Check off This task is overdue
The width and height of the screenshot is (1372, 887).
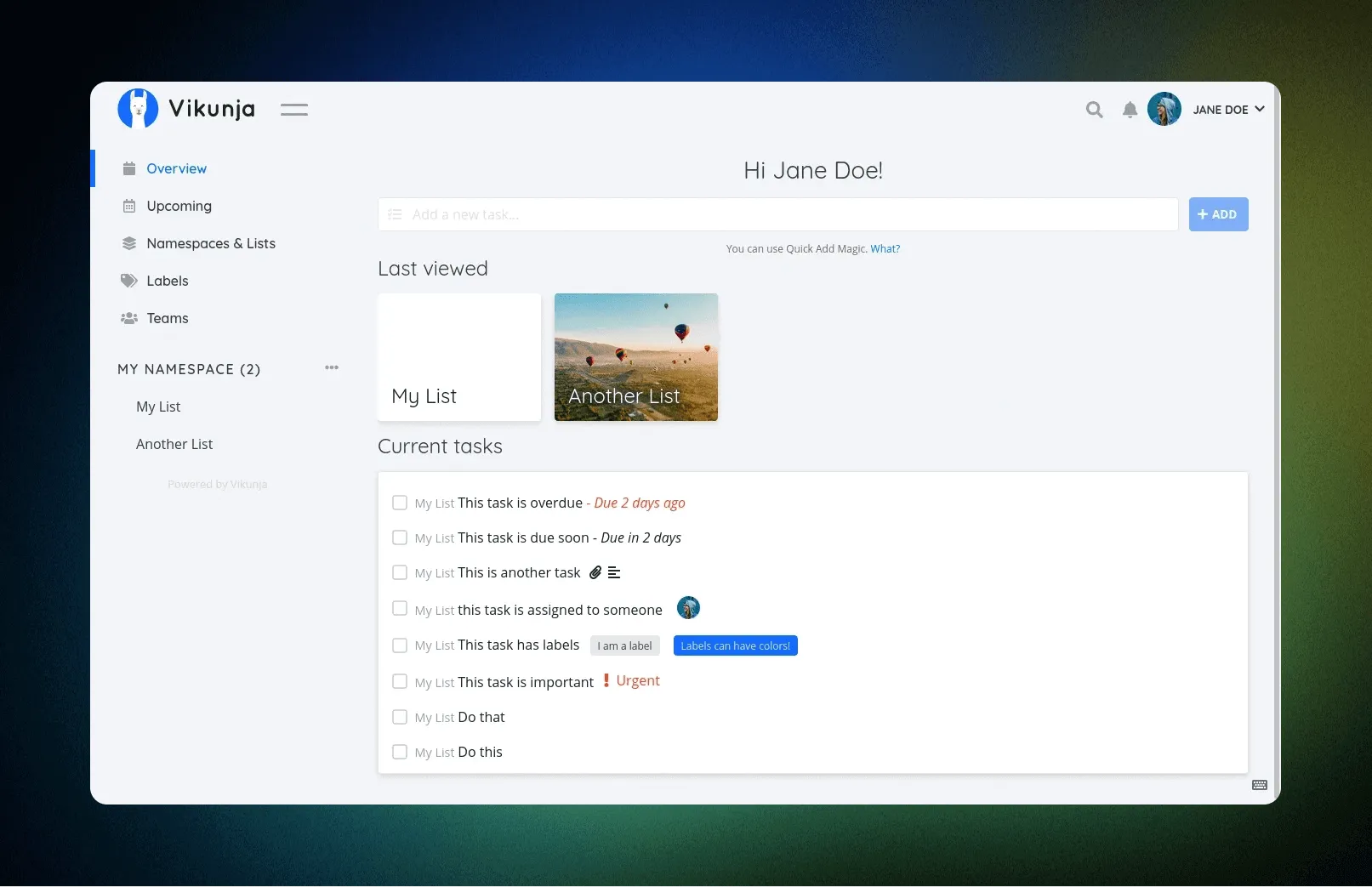pos(400,503)
